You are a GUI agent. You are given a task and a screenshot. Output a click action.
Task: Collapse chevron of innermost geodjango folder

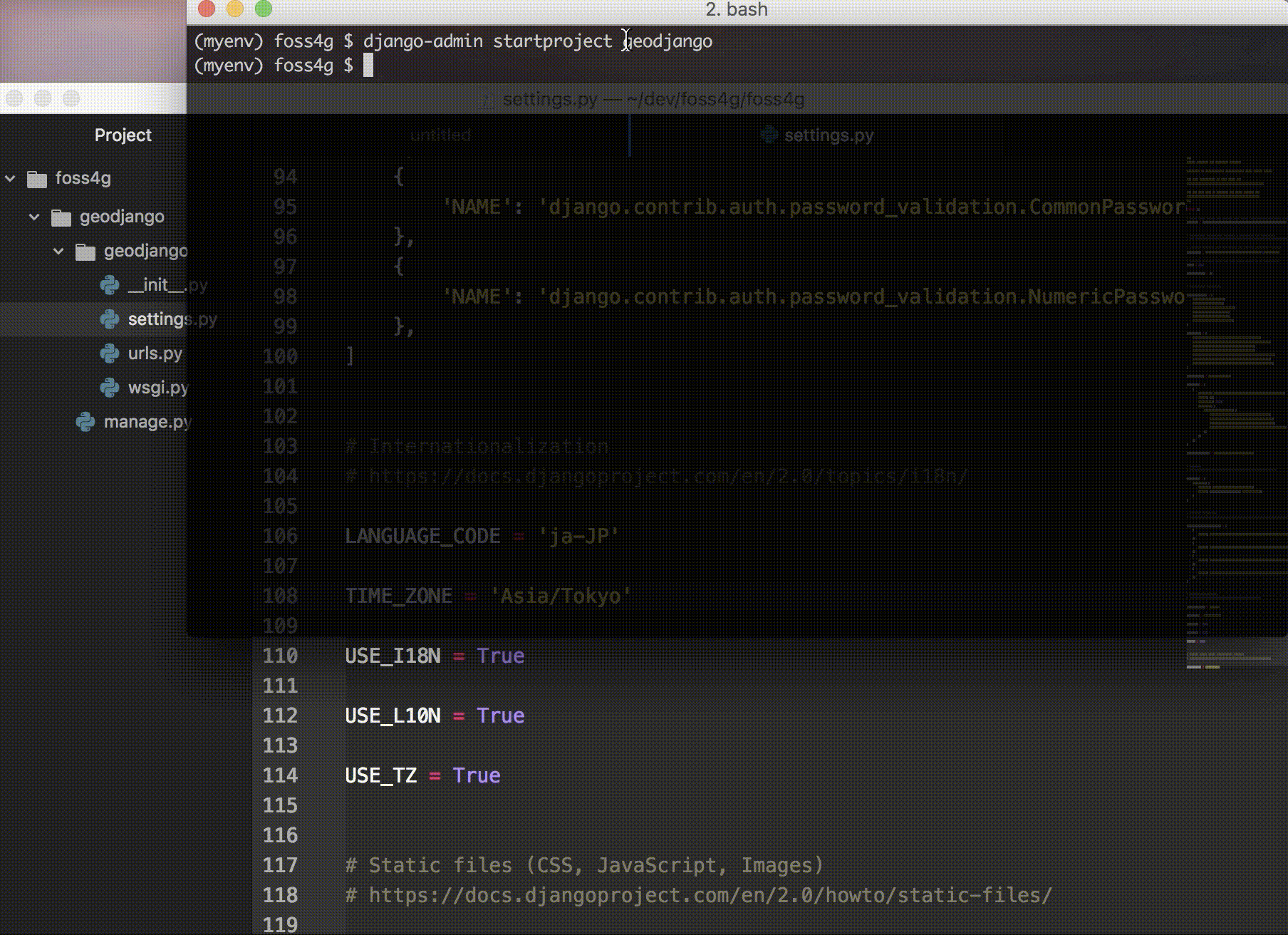coord(58,251)
